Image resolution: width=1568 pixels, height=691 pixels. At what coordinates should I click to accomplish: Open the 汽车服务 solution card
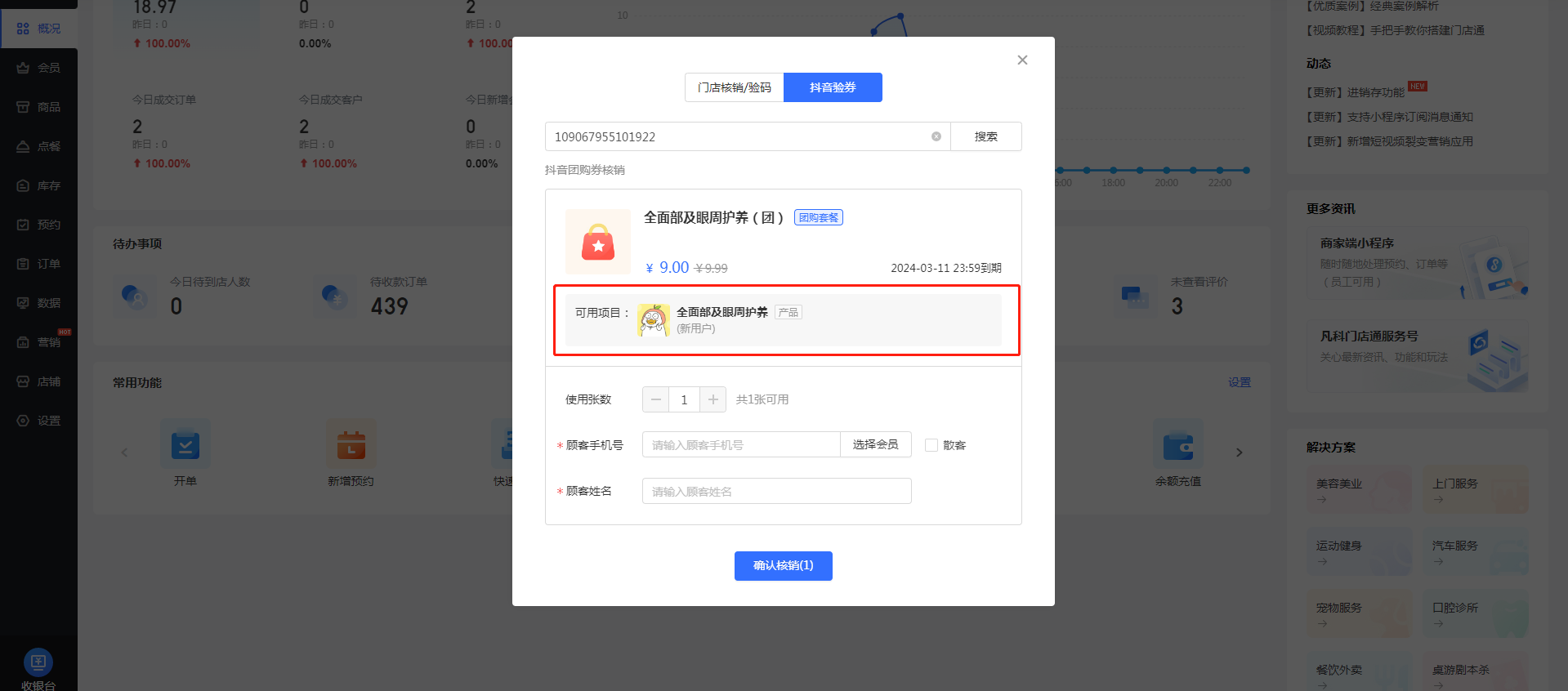(1476, 552)
